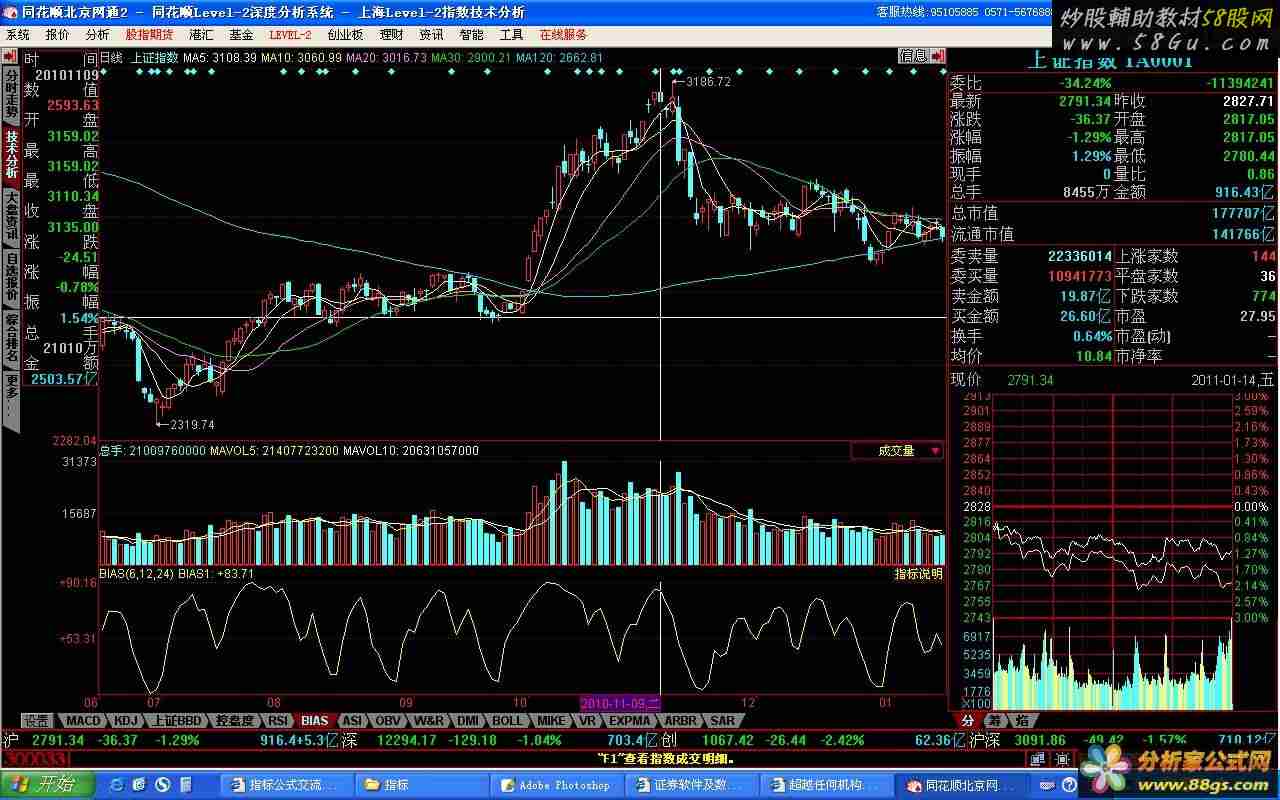
Task: Select the BIAS indicator tab
Action: pyautogui.click(x=314, y=720)
